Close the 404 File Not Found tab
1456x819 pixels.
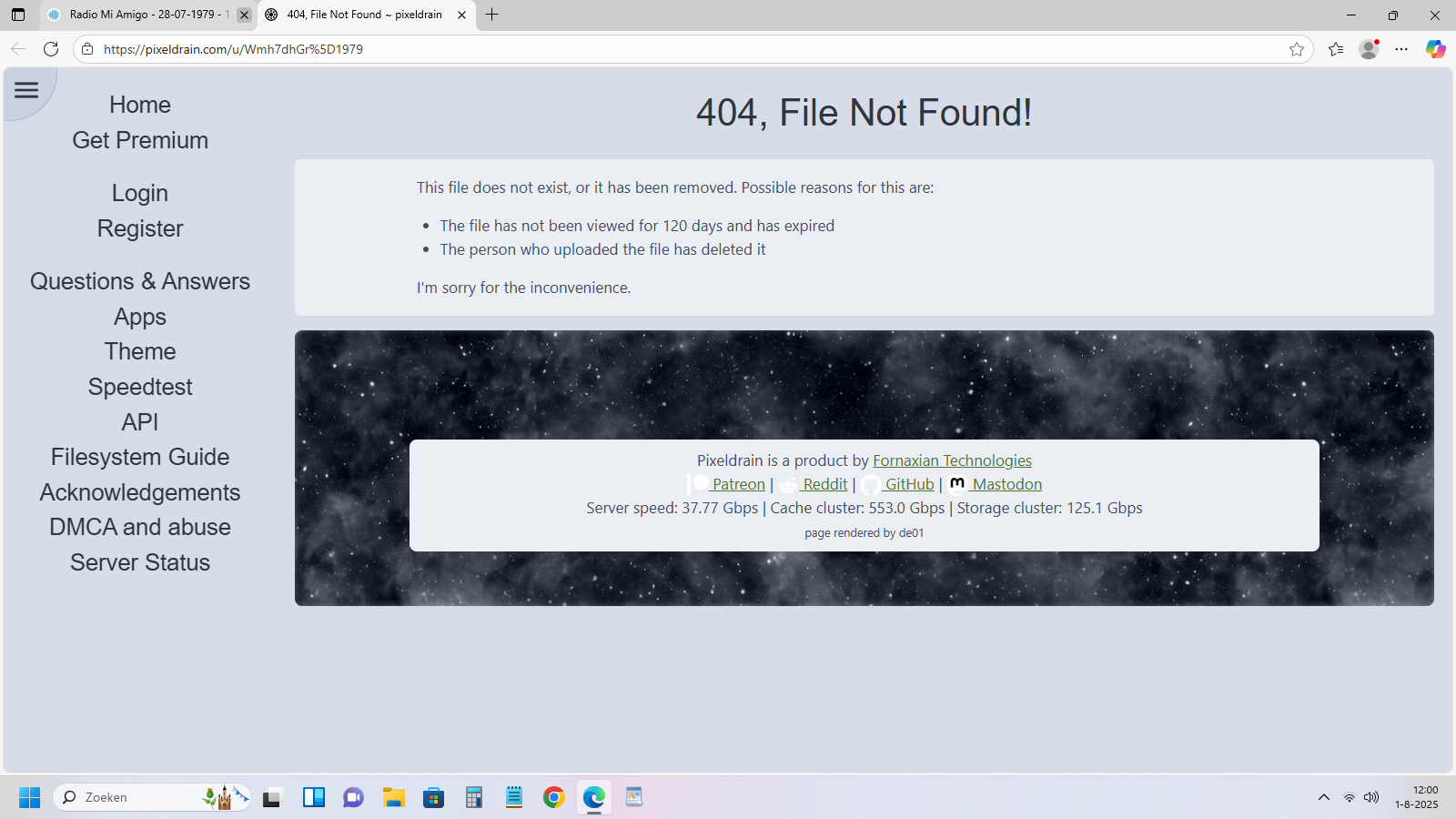[461, 15]
